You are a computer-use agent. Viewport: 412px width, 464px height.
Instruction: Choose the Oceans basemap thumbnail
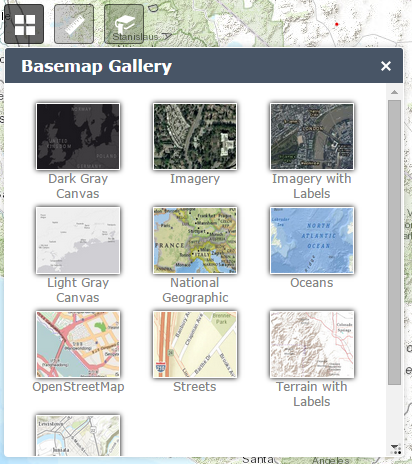click(x=312, y=240)
